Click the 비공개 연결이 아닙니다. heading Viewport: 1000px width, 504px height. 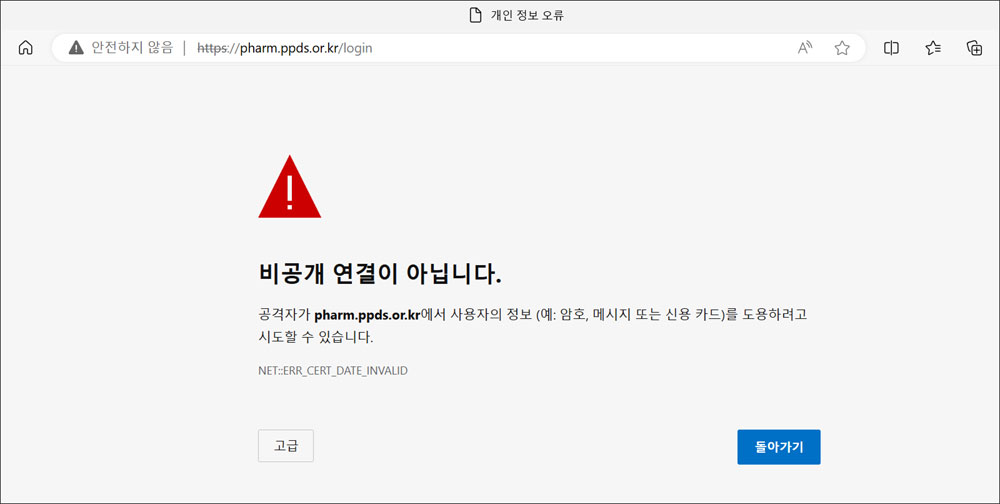tap(380, 274)
